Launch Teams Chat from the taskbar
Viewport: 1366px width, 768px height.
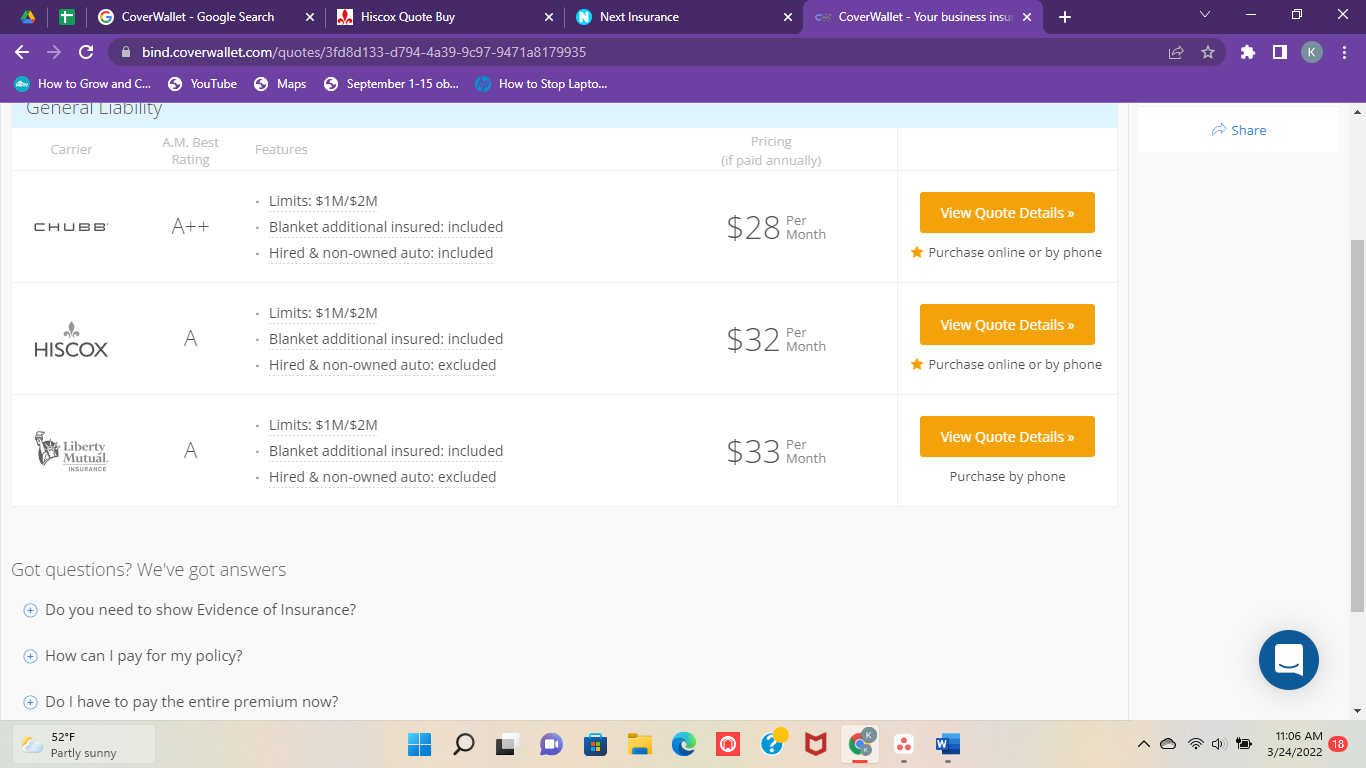click(552, 744)
